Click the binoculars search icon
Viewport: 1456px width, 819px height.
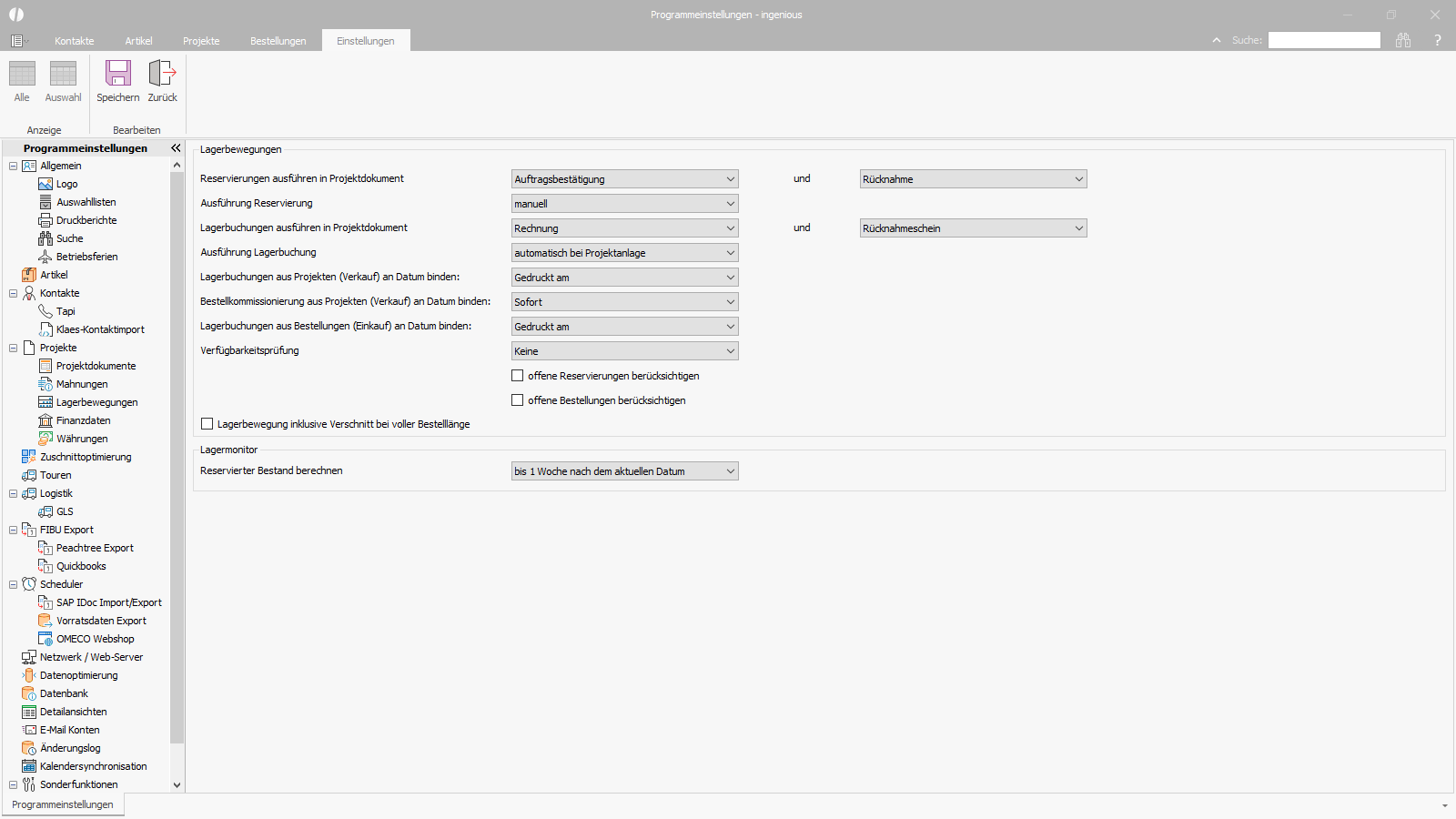1403,40
